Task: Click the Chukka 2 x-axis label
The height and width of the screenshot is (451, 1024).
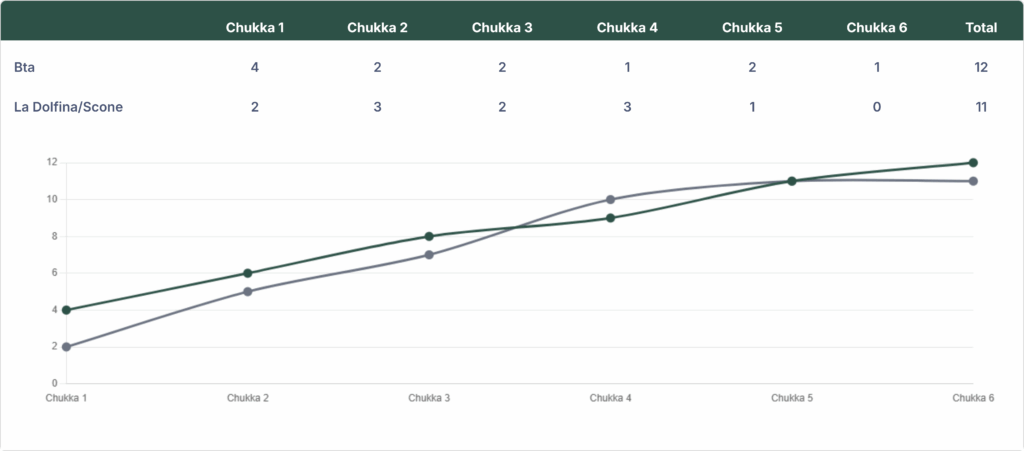Action: coord(248,398)
